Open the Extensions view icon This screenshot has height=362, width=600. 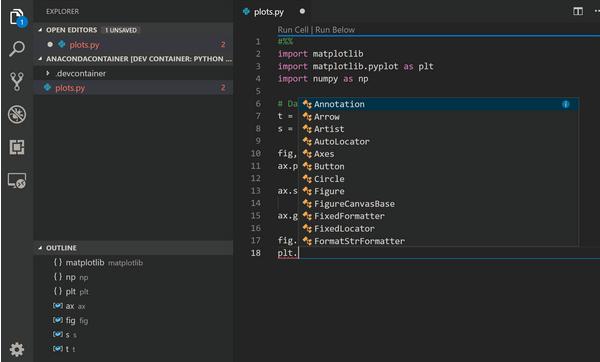pyautogui.click(x=17, y=147)
